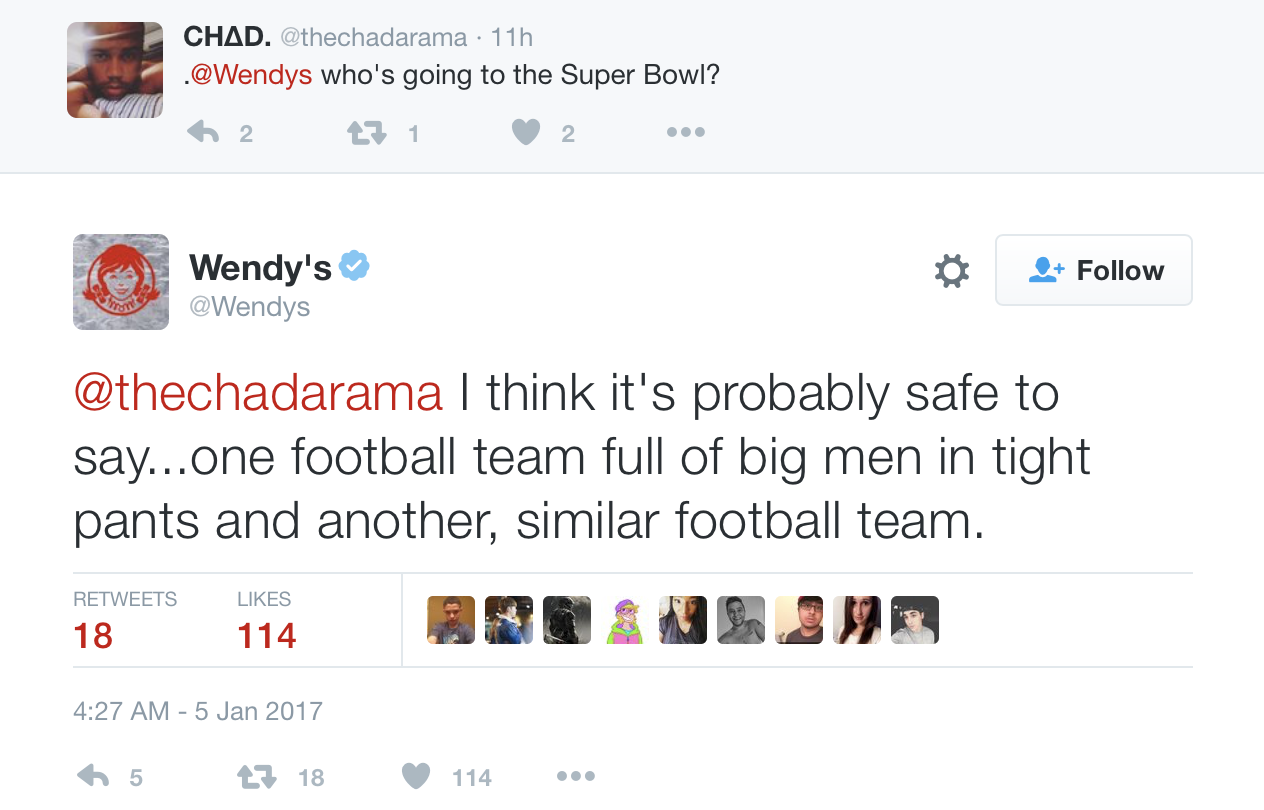
Task: Reply to CHAD's Super Bowl tweet
Action: coord(204,132)
